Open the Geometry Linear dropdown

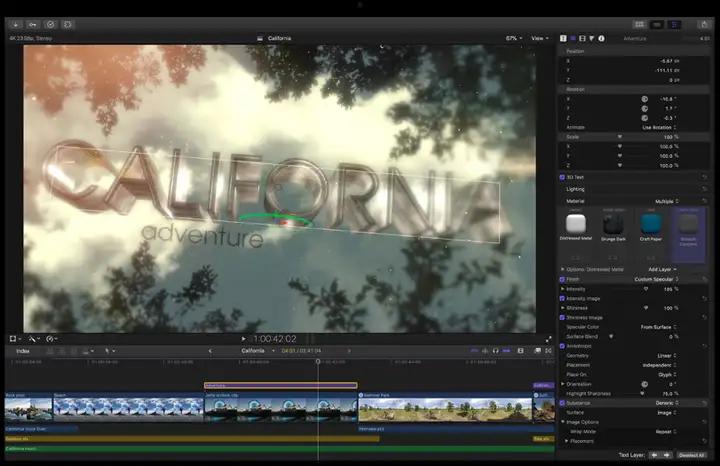click(x=667, y=355)
